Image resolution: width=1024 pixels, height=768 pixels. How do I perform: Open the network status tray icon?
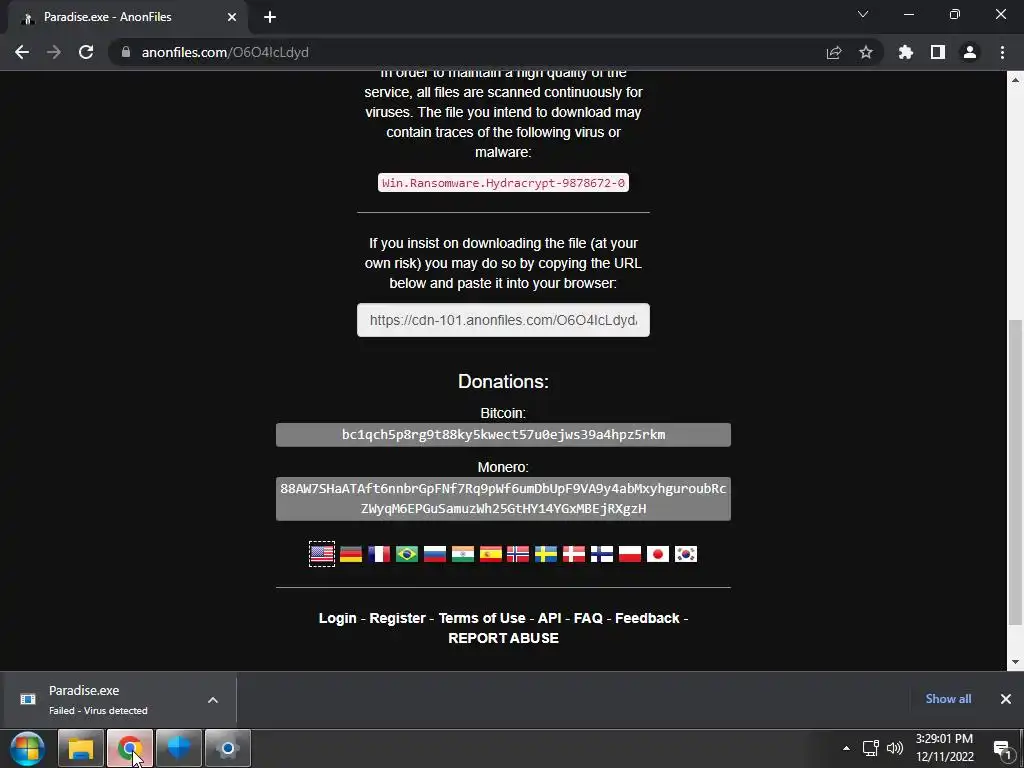tap(870, 748)
